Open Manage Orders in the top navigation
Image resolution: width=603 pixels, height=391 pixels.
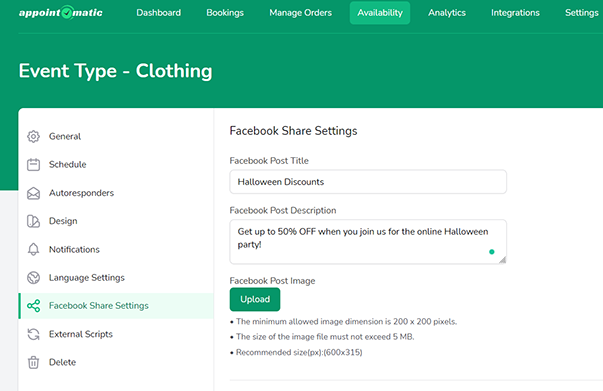pos(300,13)
